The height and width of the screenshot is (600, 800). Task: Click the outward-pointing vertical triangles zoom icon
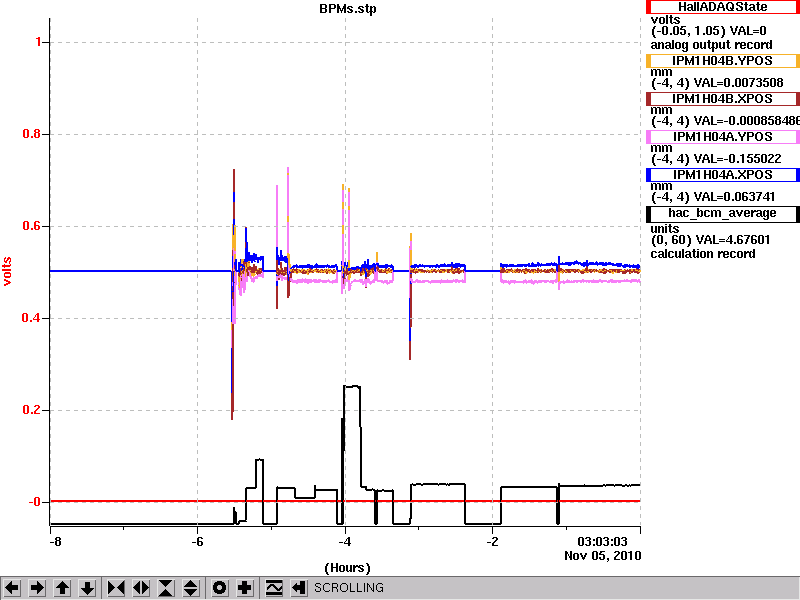191,588
